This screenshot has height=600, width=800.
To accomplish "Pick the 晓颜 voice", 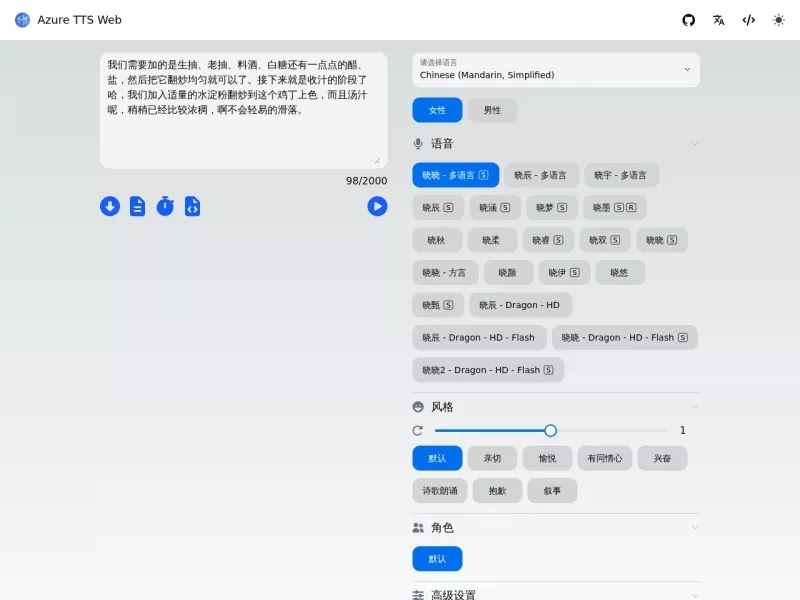I will click(x=508, y=272).
